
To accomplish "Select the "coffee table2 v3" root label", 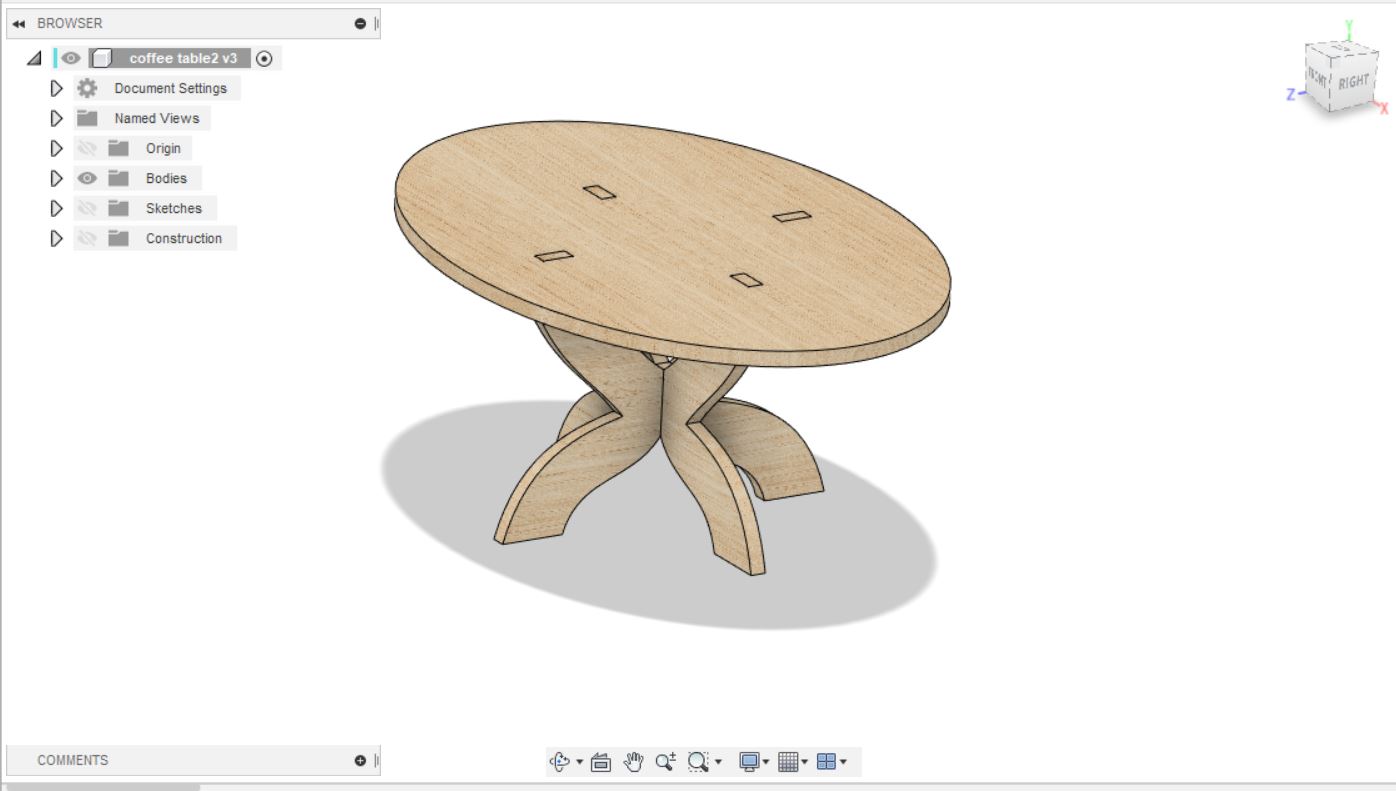I will 183,58.
